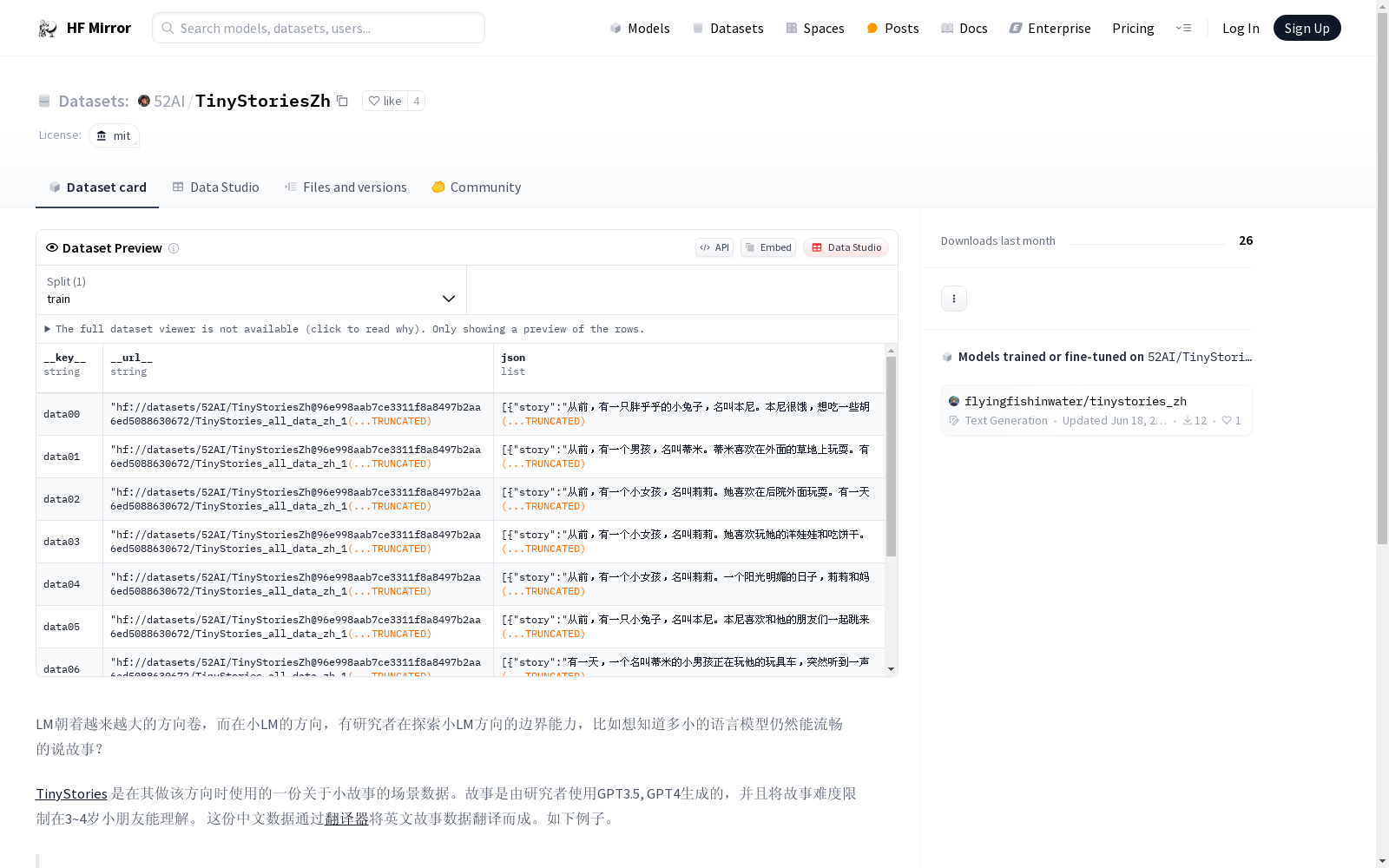Switch to Dataset card tab
Viewport: 1389px width, 868px height.
coord(97,187)
